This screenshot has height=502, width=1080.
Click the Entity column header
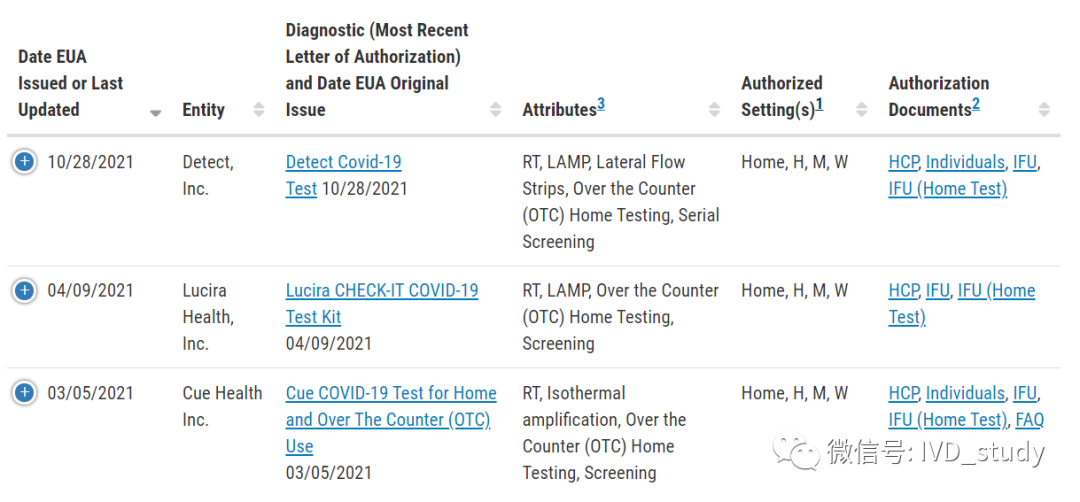point(203,110)
